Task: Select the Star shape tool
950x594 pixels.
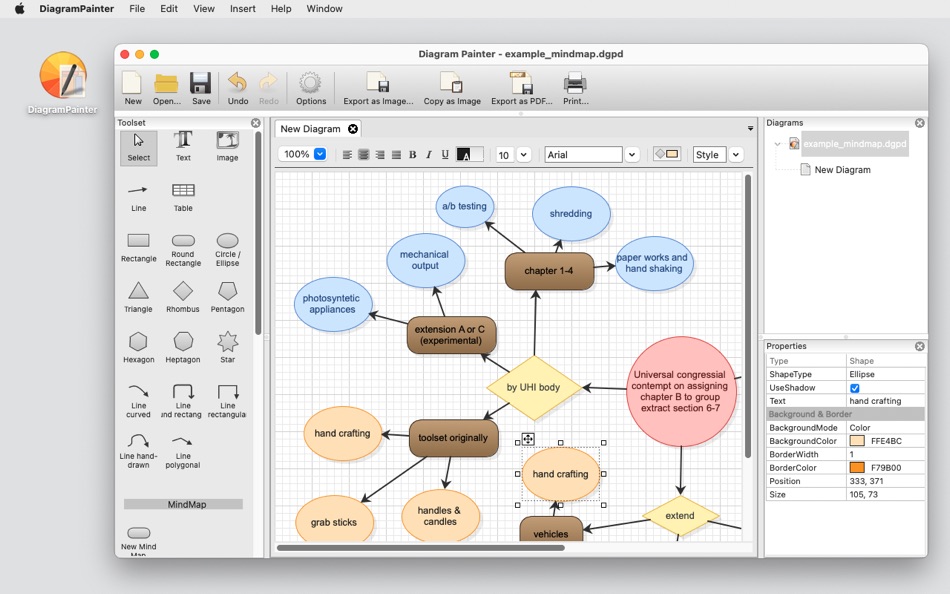Action: click(x=227, y=347)
